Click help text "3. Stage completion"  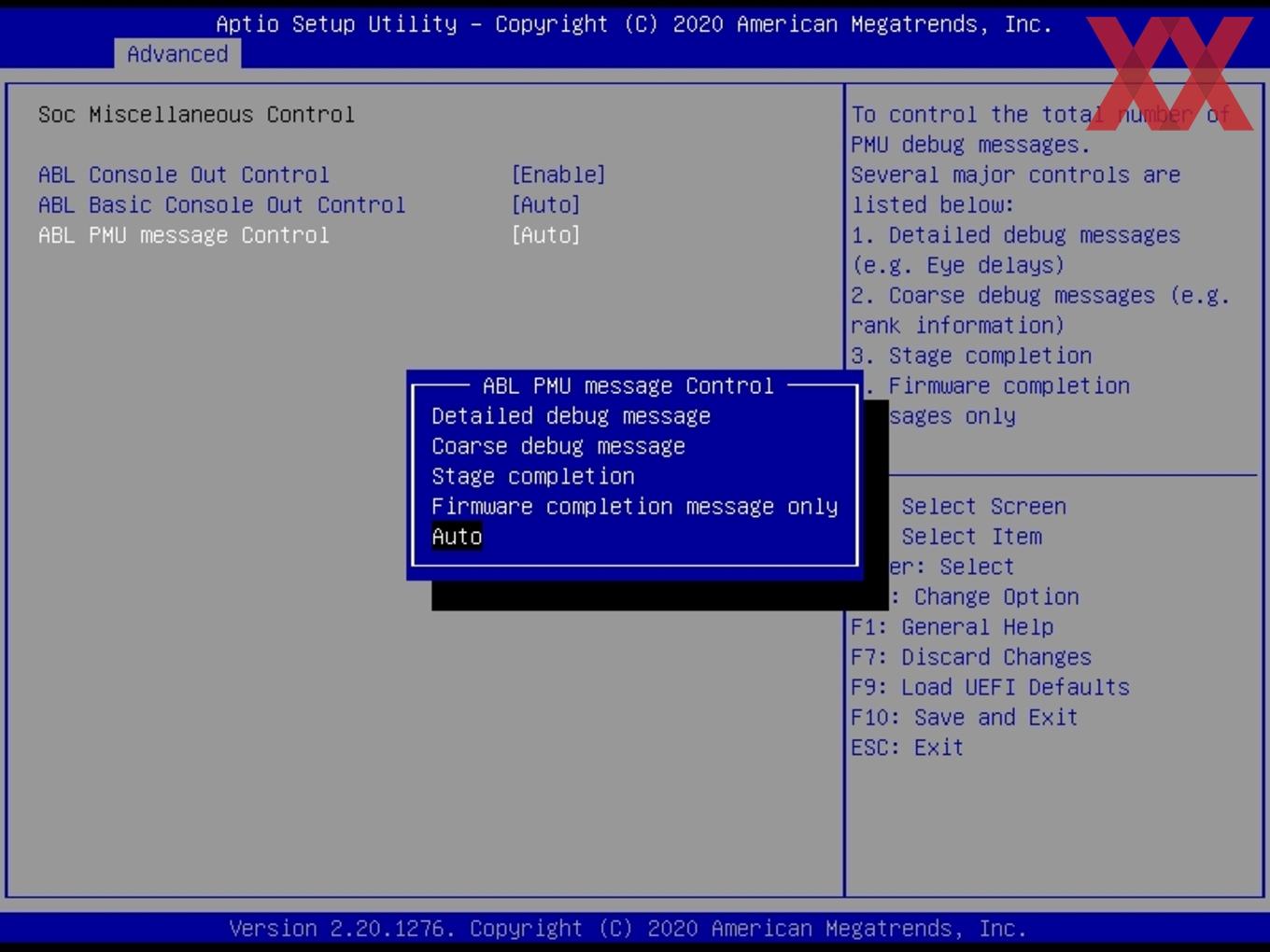tap(971, 356)
